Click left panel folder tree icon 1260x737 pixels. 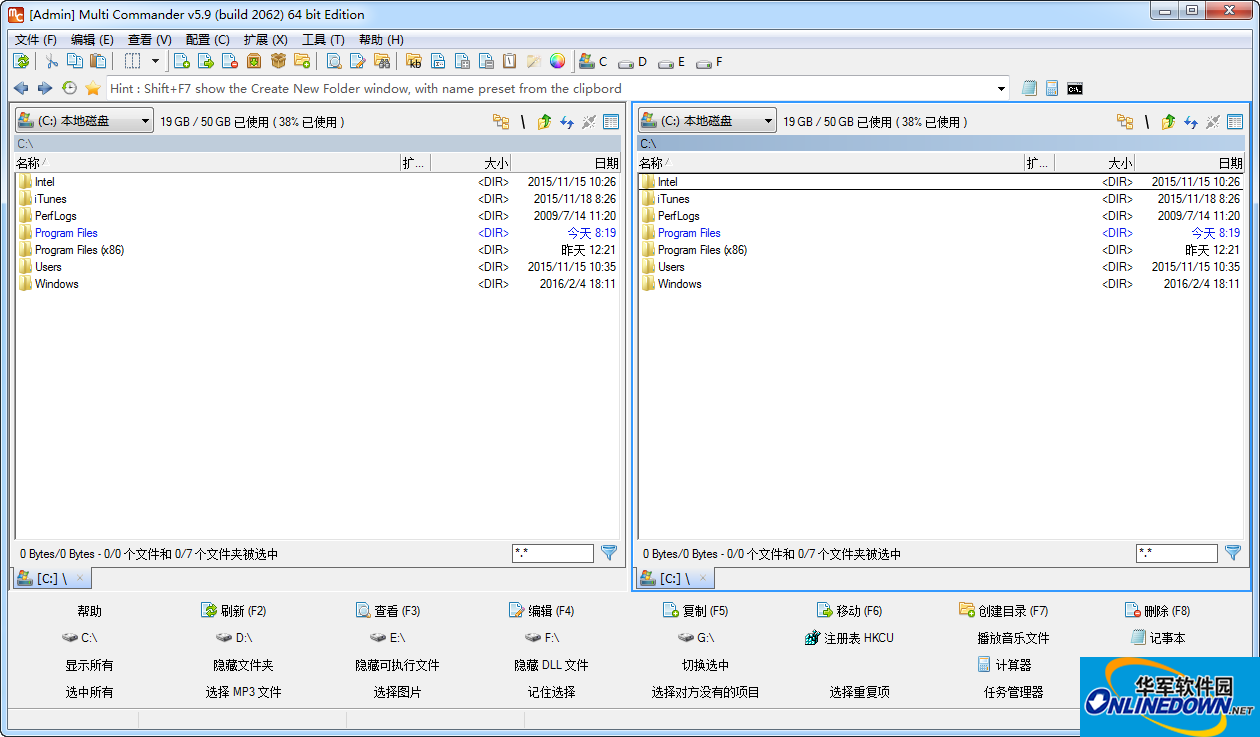coord(501,122)
